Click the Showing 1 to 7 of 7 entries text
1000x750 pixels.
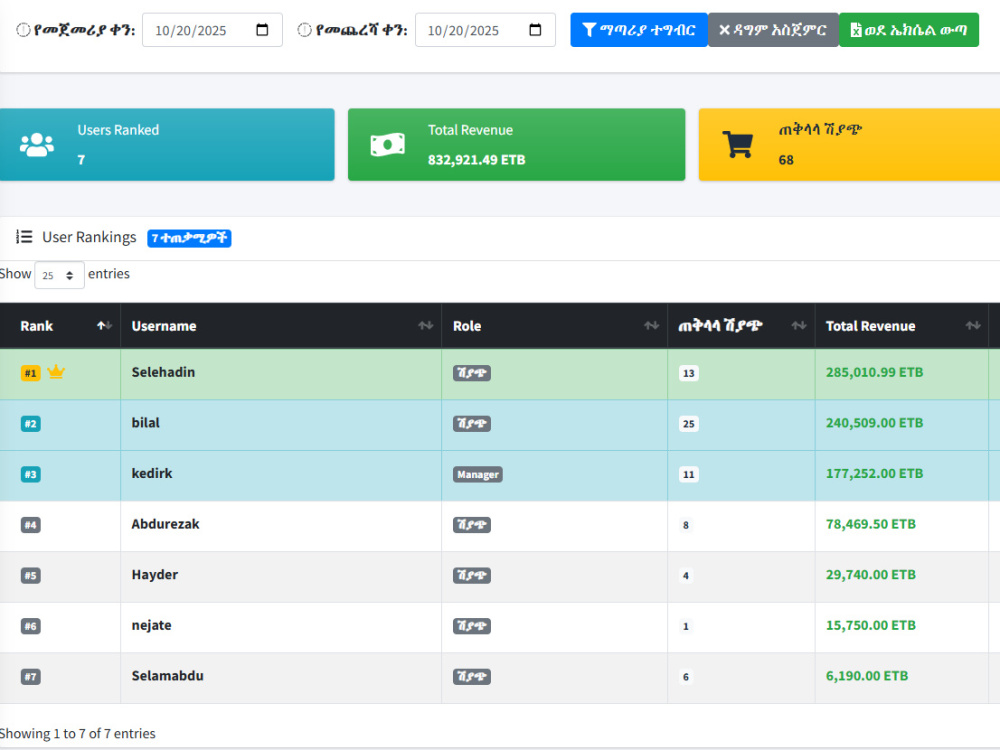tap(78, 733)
